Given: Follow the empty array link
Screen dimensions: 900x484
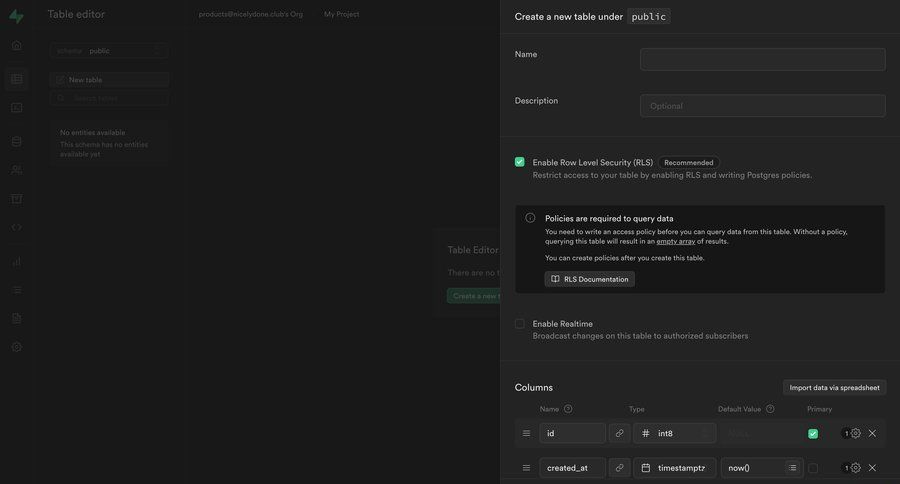Looking at the screenshot, I should click(676, 241).
